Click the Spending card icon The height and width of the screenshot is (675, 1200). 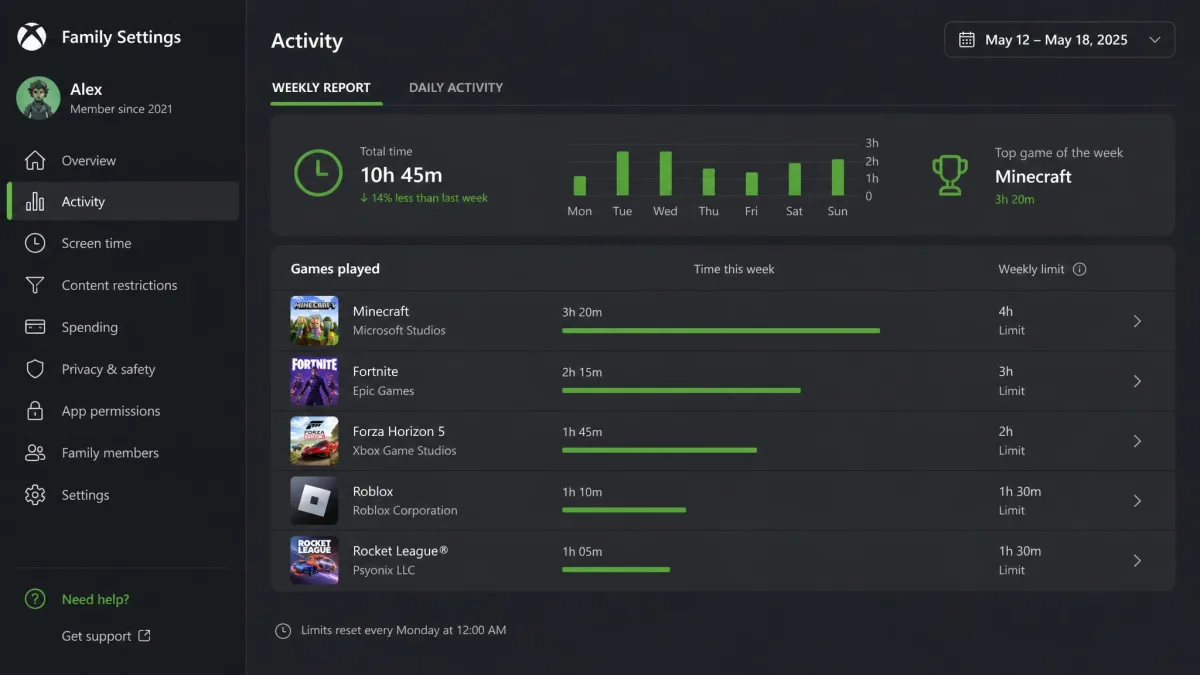click(x=35, y=327)
